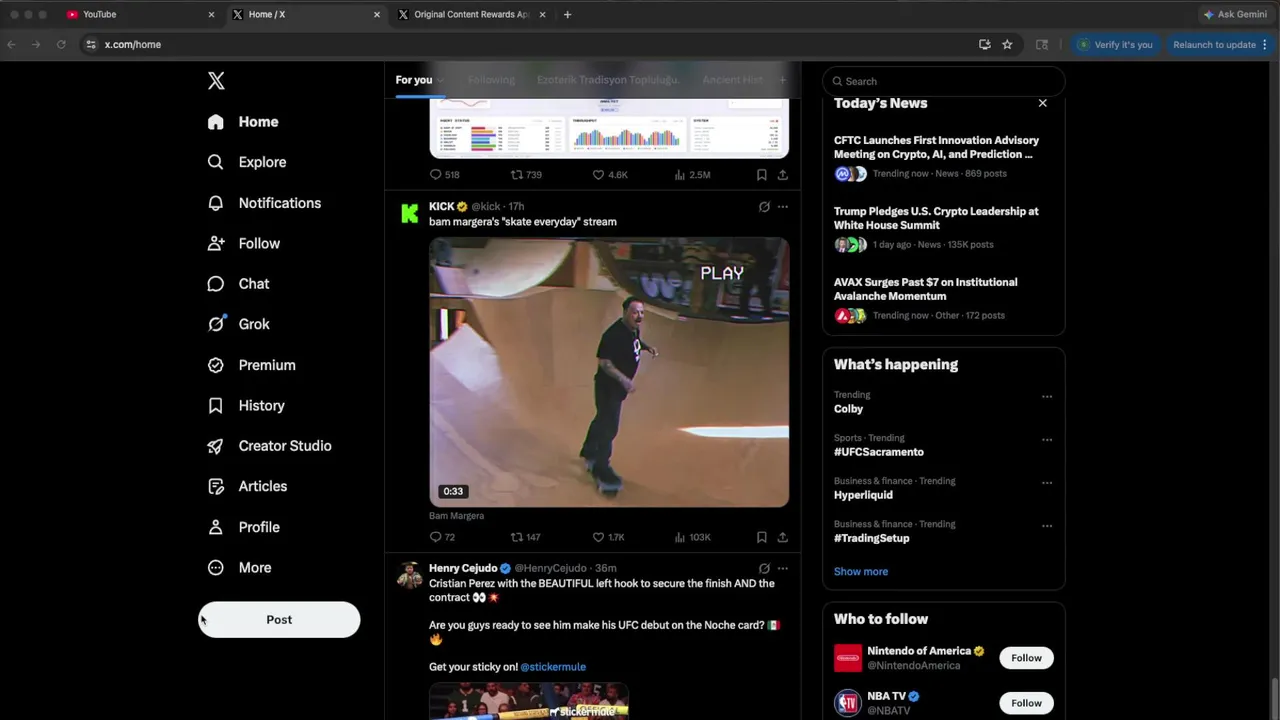Open Articles in the sidebar

[247, 486]
